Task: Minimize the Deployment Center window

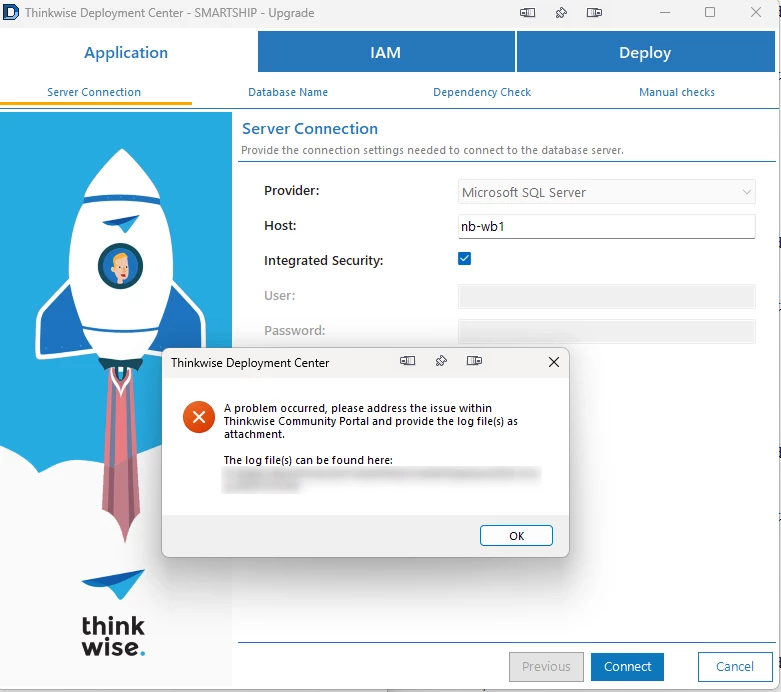Action: pyautogui.click(x=664, y=12)
